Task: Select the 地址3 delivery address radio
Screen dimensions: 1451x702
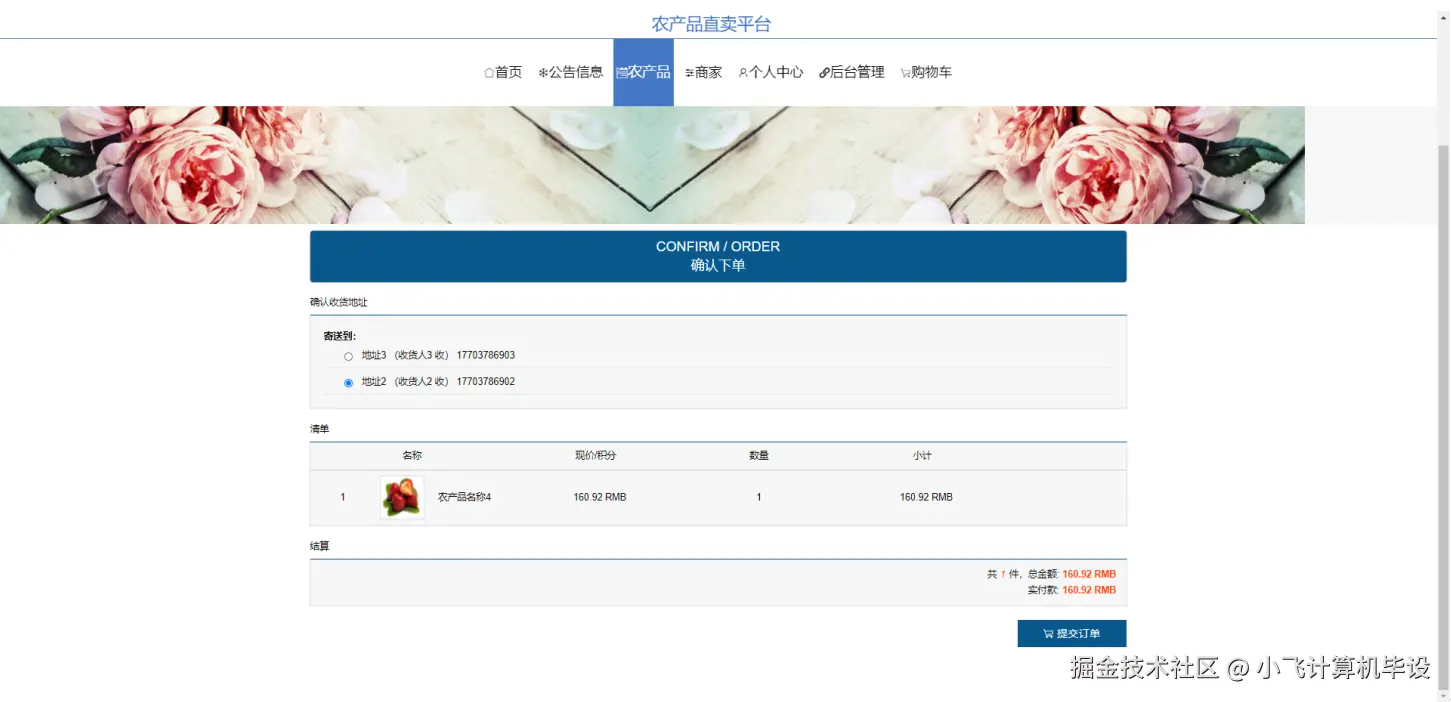Action: [x=348, y=356]
